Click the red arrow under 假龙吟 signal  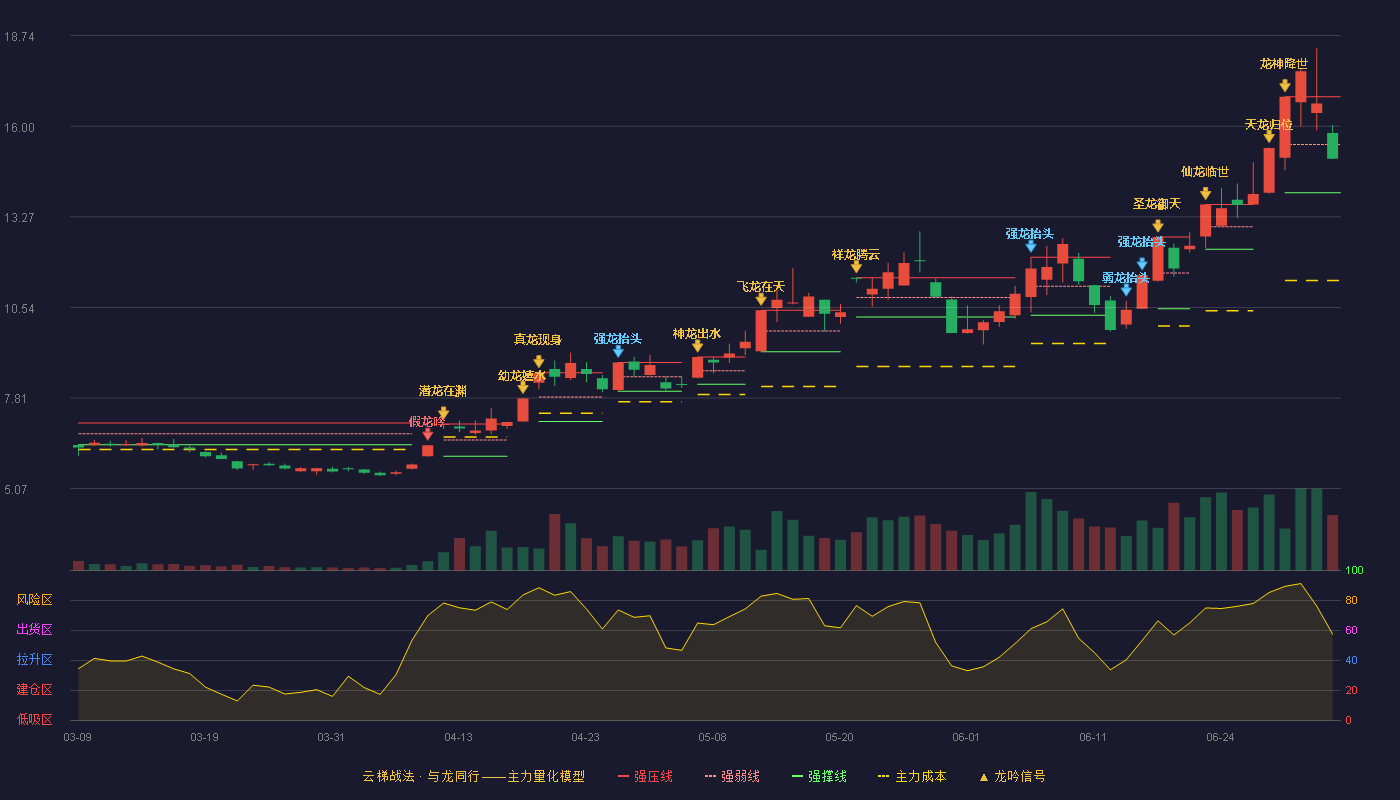coord(428,434)
